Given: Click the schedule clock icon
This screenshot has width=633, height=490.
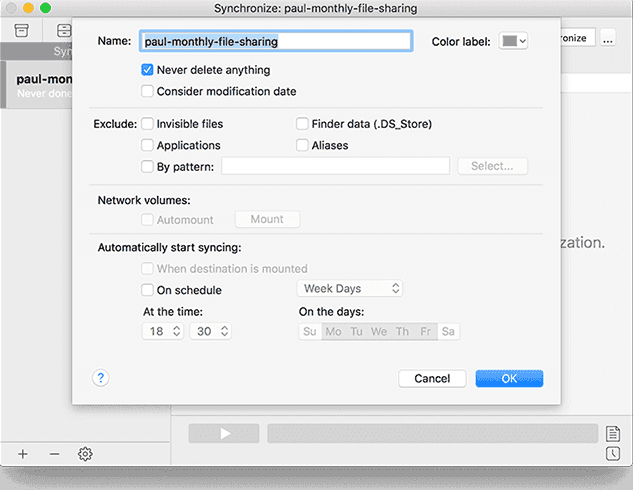Looking at the screenshot, I should coord(612,454).
